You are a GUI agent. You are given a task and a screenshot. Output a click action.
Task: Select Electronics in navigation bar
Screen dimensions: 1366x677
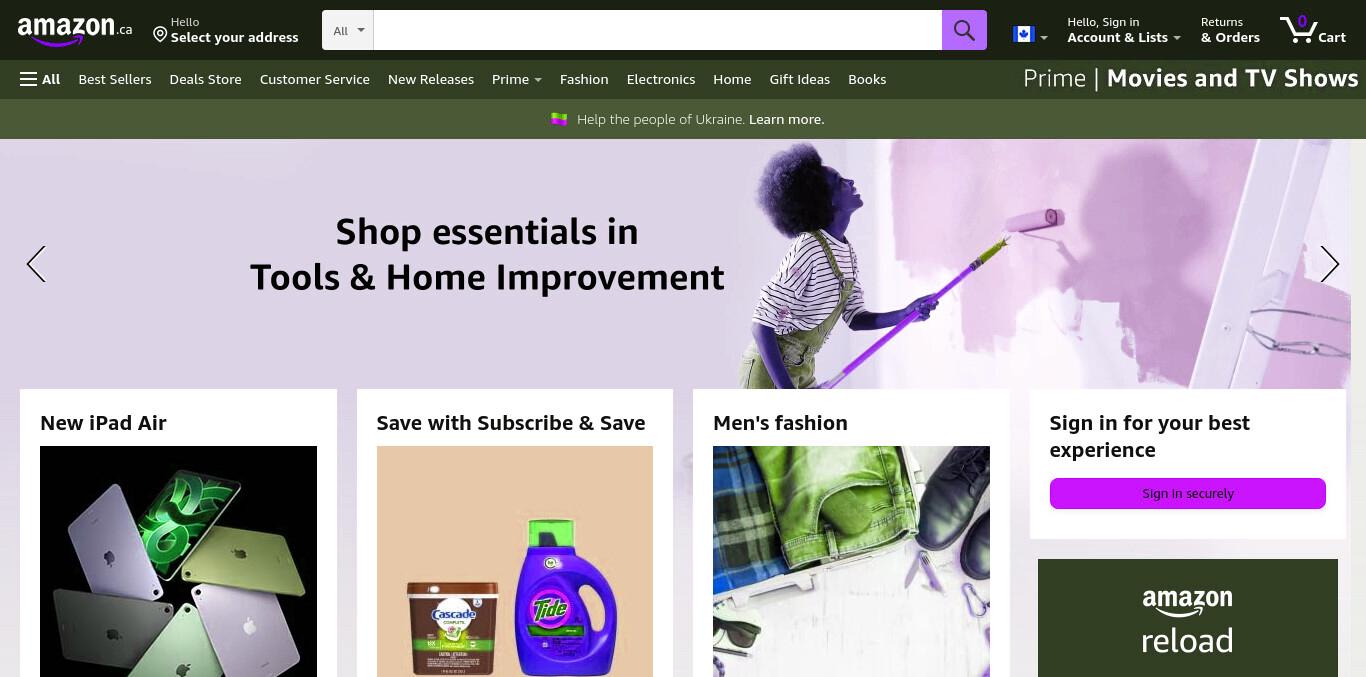pos(661,79)
